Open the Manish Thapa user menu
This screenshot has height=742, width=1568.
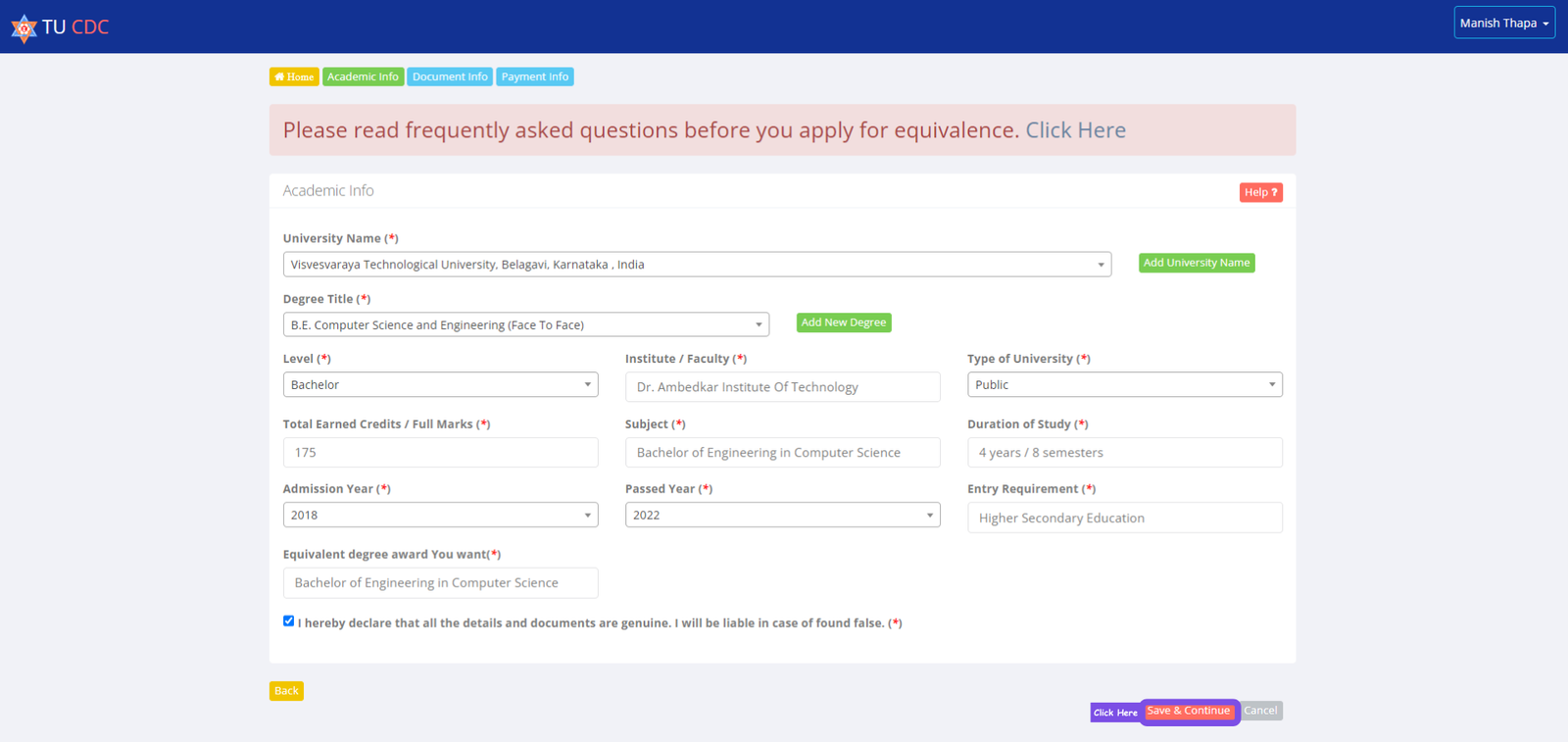pos(1504,23)
